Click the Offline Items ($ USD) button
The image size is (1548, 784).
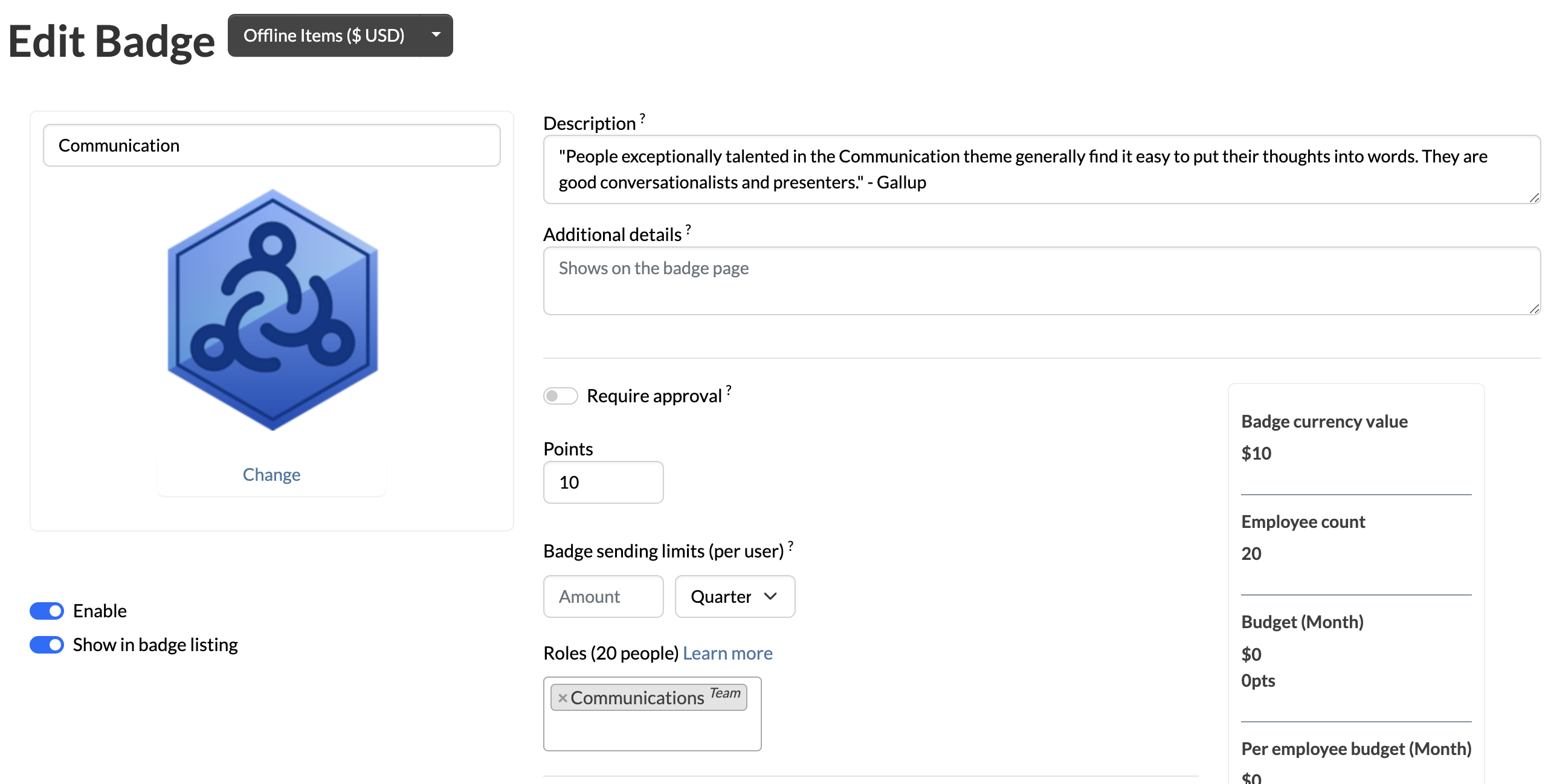pos(324,35)
